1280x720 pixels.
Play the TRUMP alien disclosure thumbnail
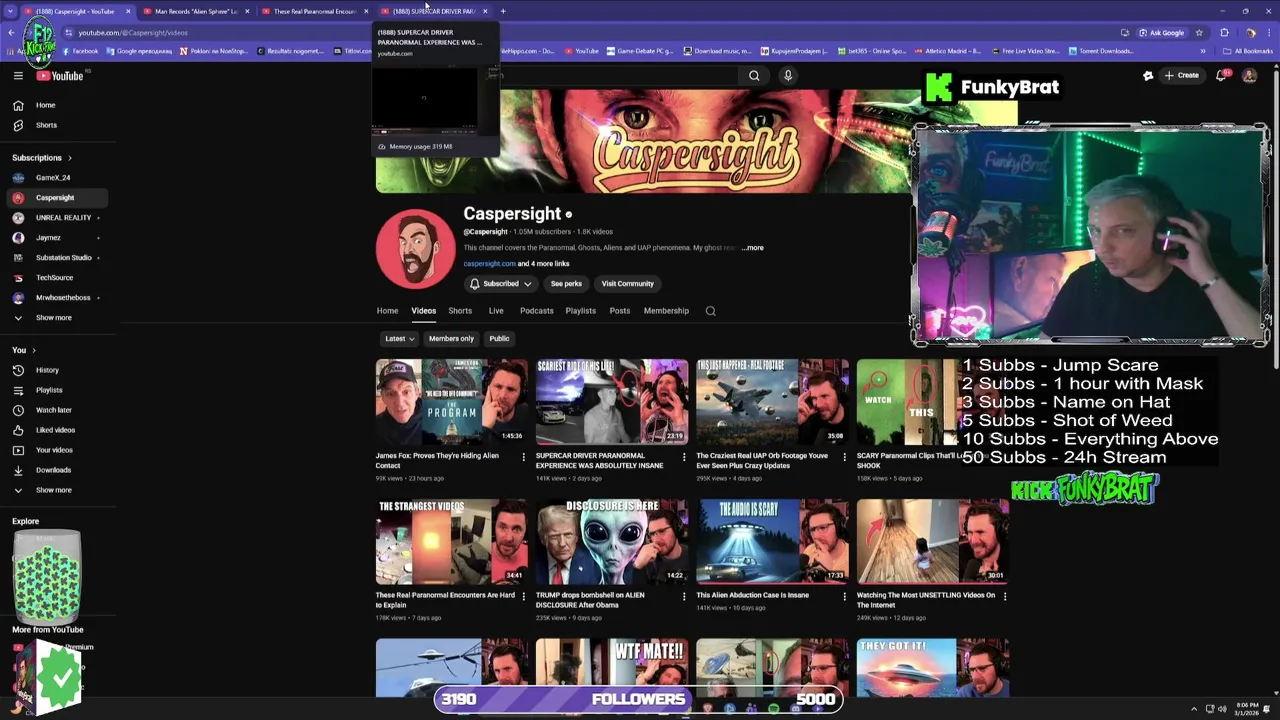(612, 542)
